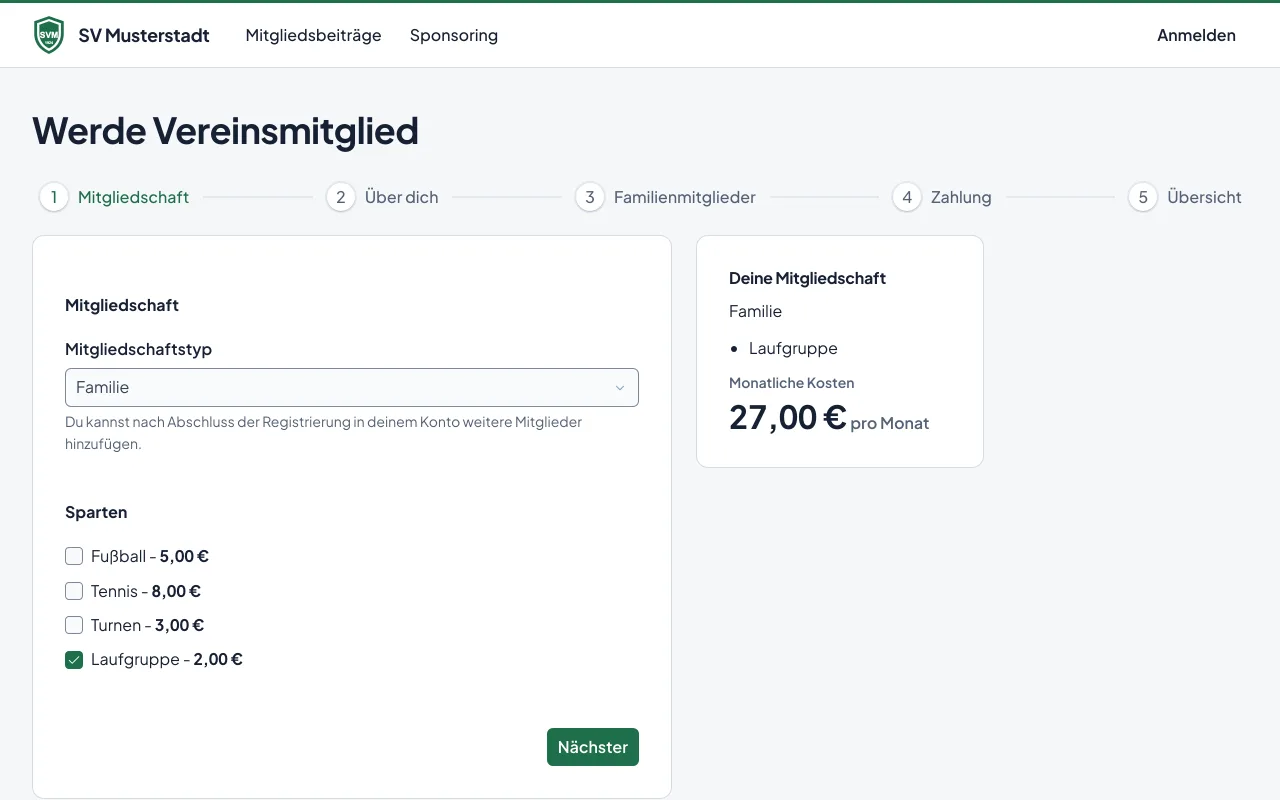Click the 27,00 € monthly cost value

point(788,417)
